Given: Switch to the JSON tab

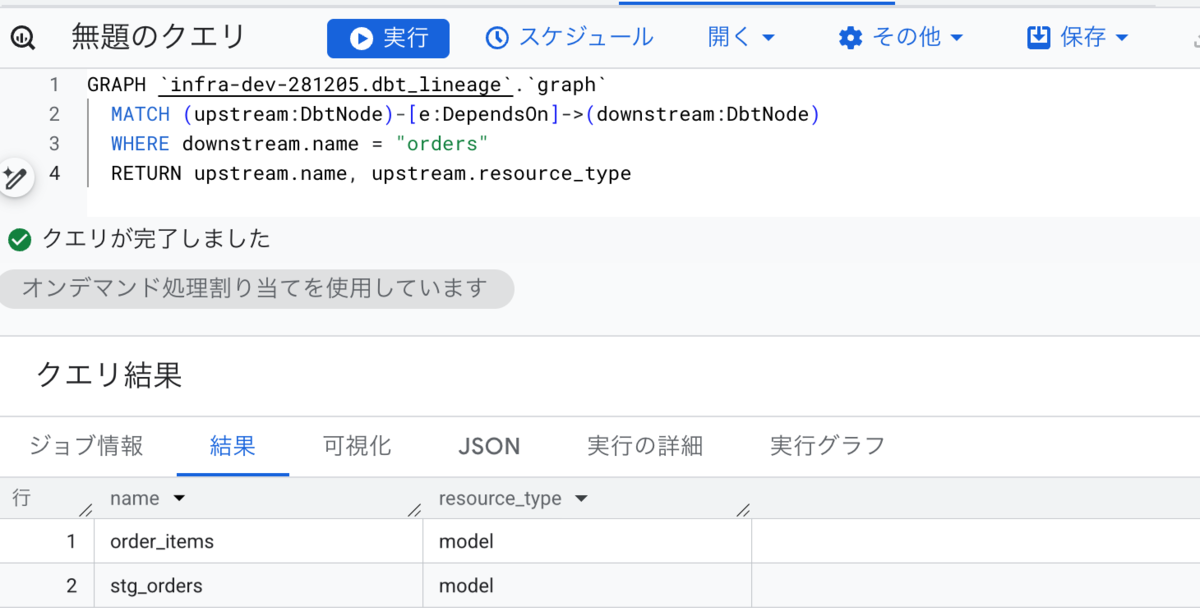Looking at the screenshot, I should tap(489, 446).
